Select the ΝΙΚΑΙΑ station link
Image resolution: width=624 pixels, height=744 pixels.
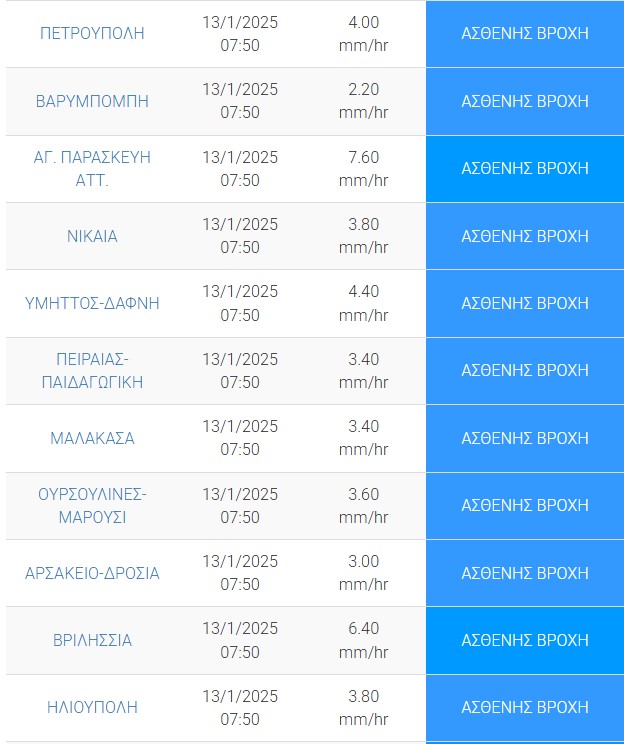coord(92,236)
